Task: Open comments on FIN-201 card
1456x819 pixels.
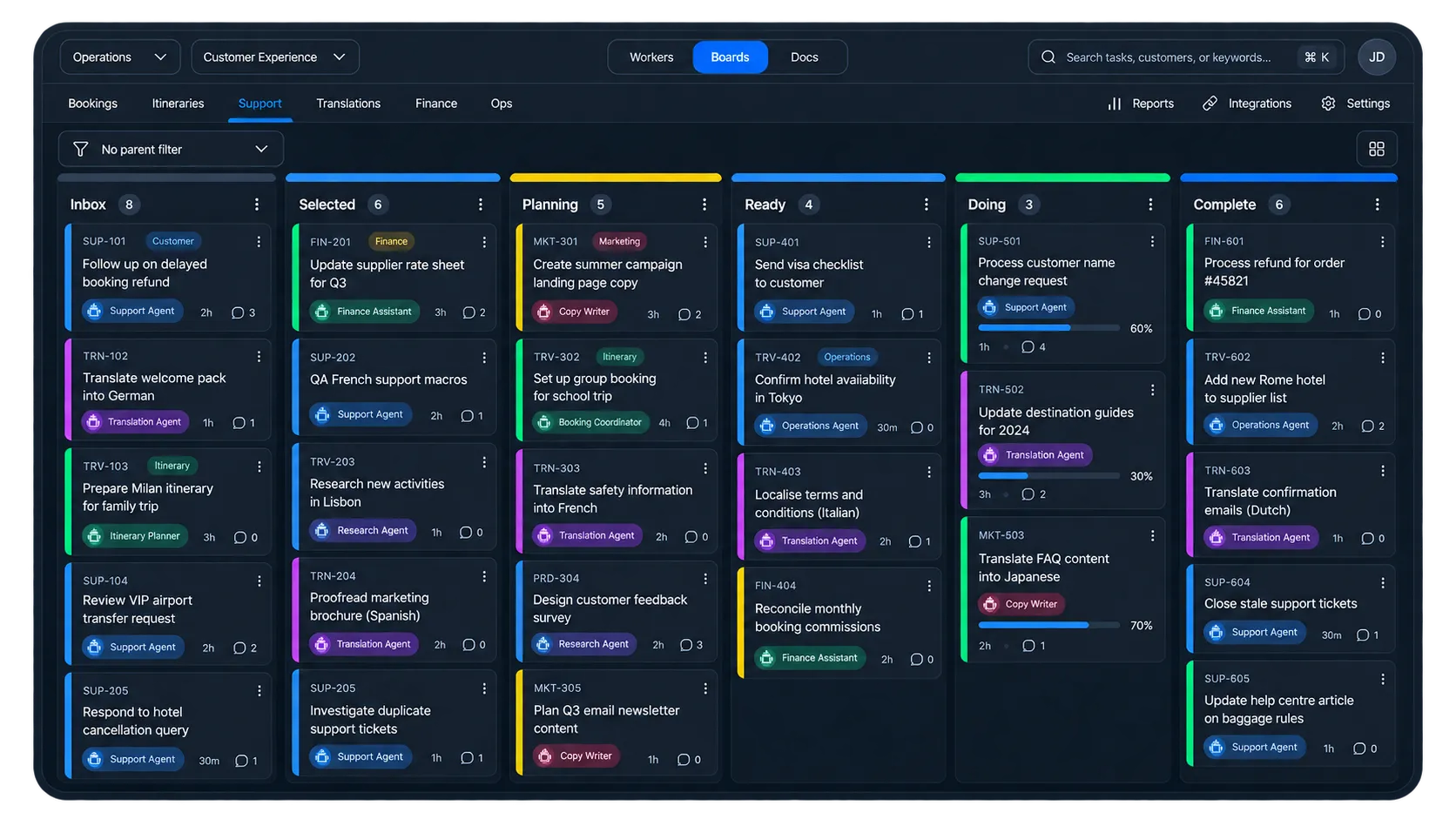Action: tap(474, 312)
